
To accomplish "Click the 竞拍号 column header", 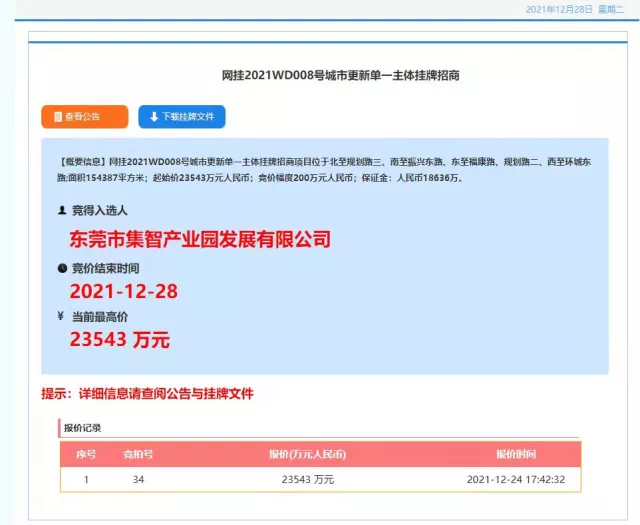I will pyautogui.click(x=138, y=454).
